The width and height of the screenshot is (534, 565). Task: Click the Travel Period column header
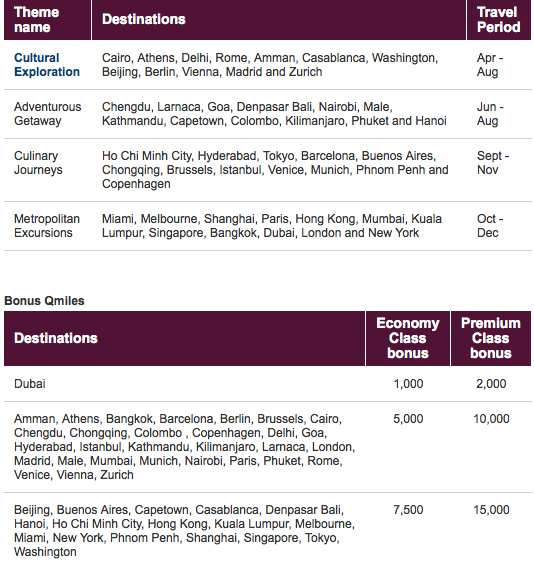pyautogui.click(x=499, y=19)
